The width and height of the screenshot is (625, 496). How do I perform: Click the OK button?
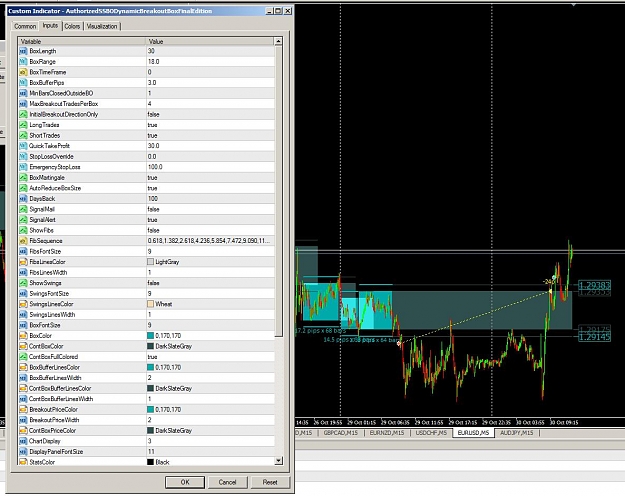(x=185, y=482)
